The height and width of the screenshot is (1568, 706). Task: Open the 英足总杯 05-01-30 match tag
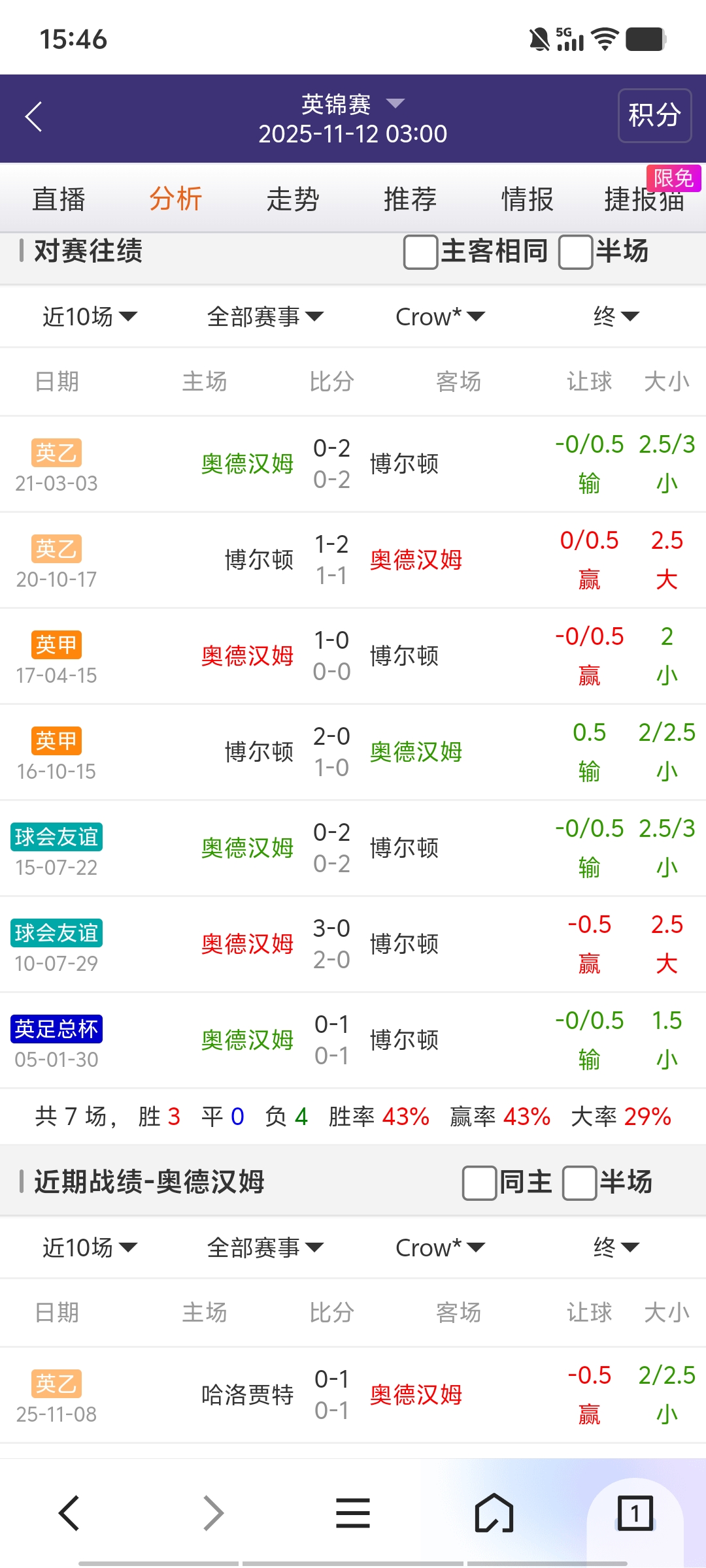click(57, 1029)
